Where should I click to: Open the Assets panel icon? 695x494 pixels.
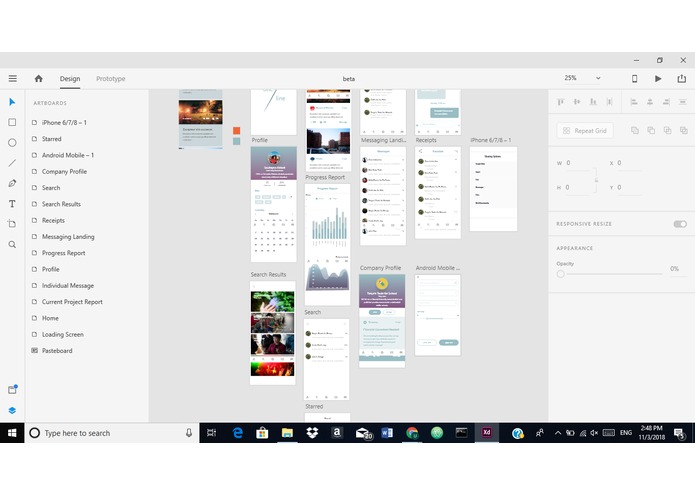[x=12, y=389]
